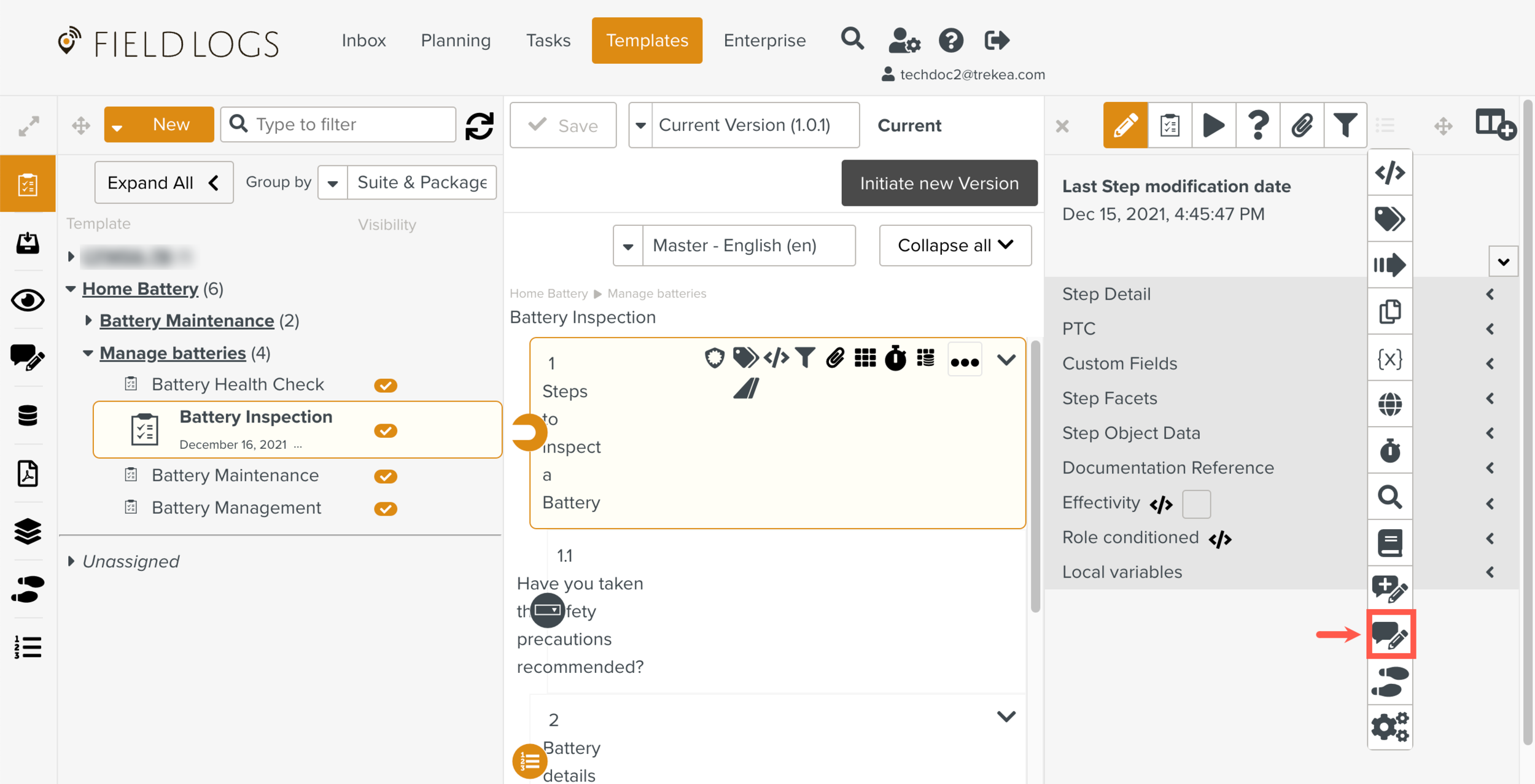
Task: Toggle visibility for Battery Management
Action: (386, 509)
